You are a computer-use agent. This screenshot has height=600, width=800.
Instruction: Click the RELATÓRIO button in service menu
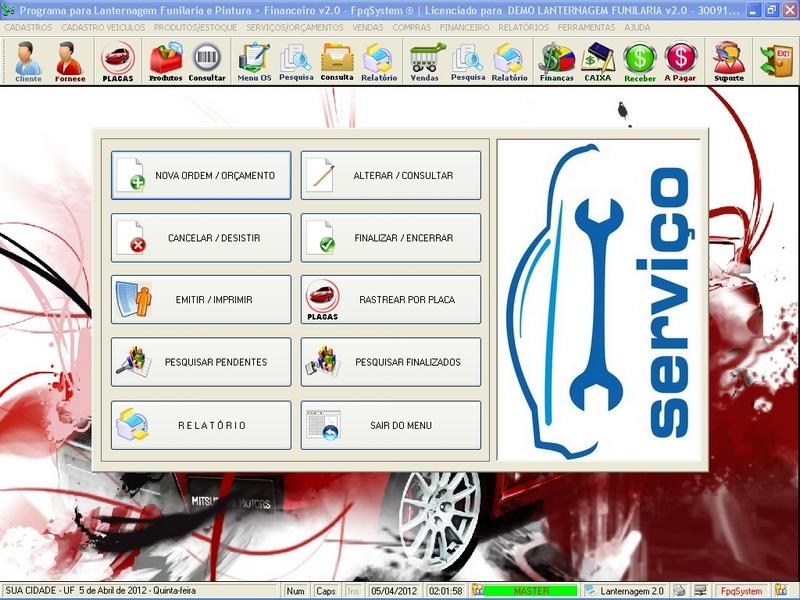(x=201, y=425)
